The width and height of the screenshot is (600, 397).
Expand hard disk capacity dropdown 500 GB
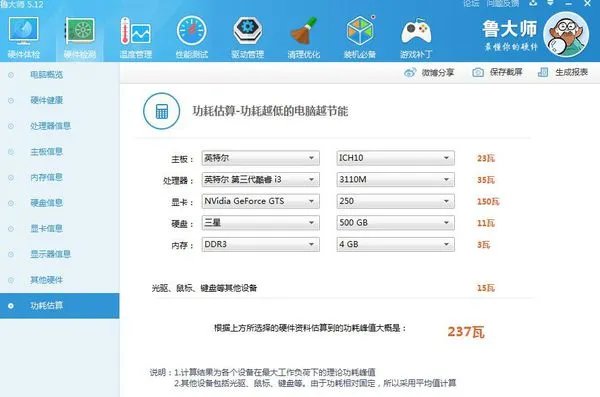(x=395, y=223)
